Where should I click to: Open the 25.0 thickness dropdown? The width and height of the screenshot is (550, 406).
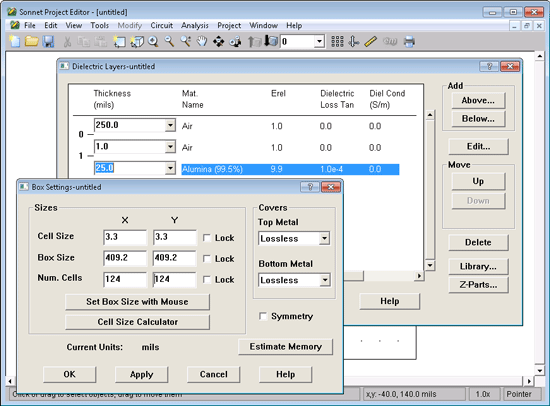tap(170, 168)
